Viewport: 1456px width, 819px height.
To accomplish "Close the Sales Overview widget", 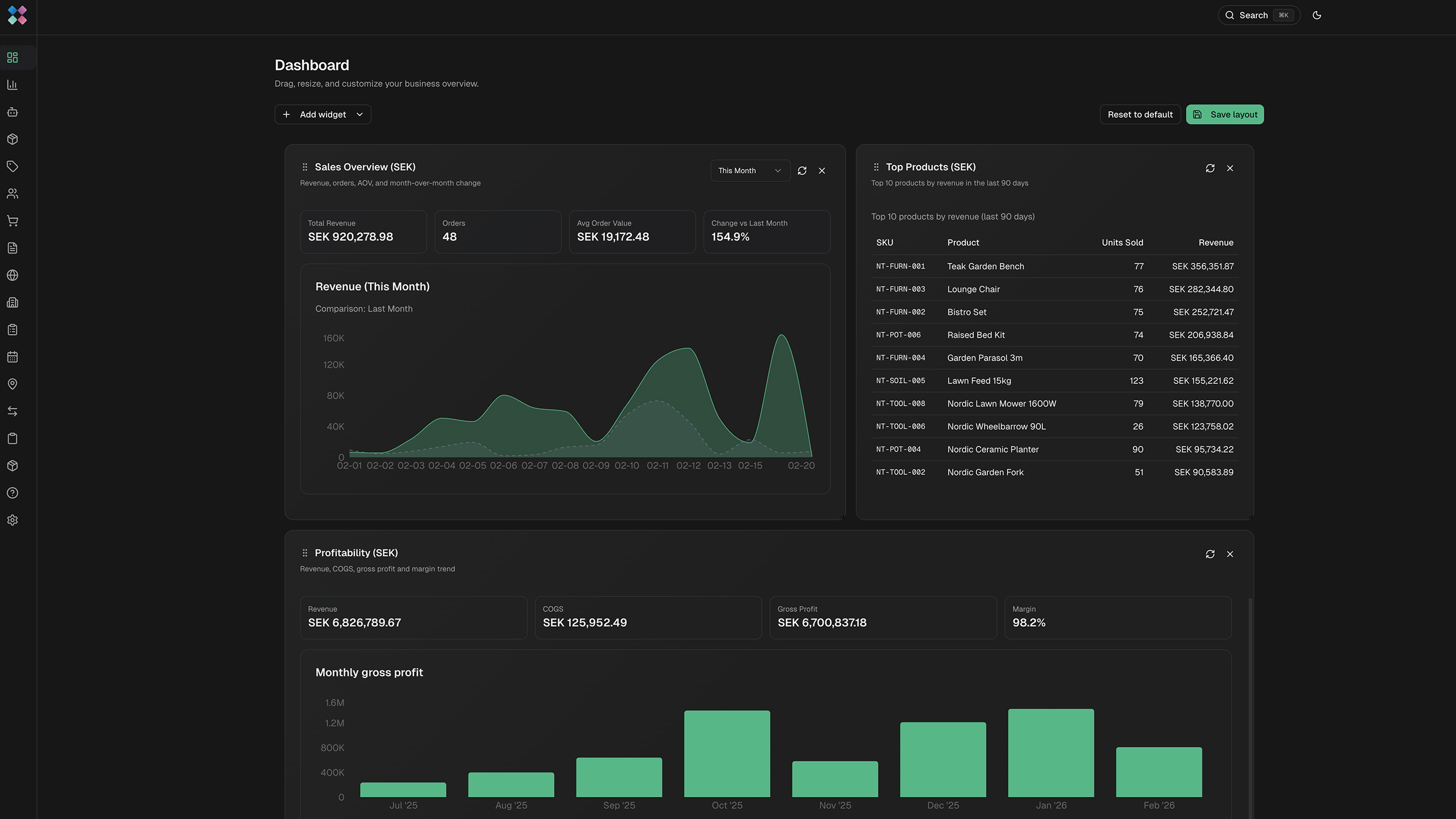I will tap(821, 170).
